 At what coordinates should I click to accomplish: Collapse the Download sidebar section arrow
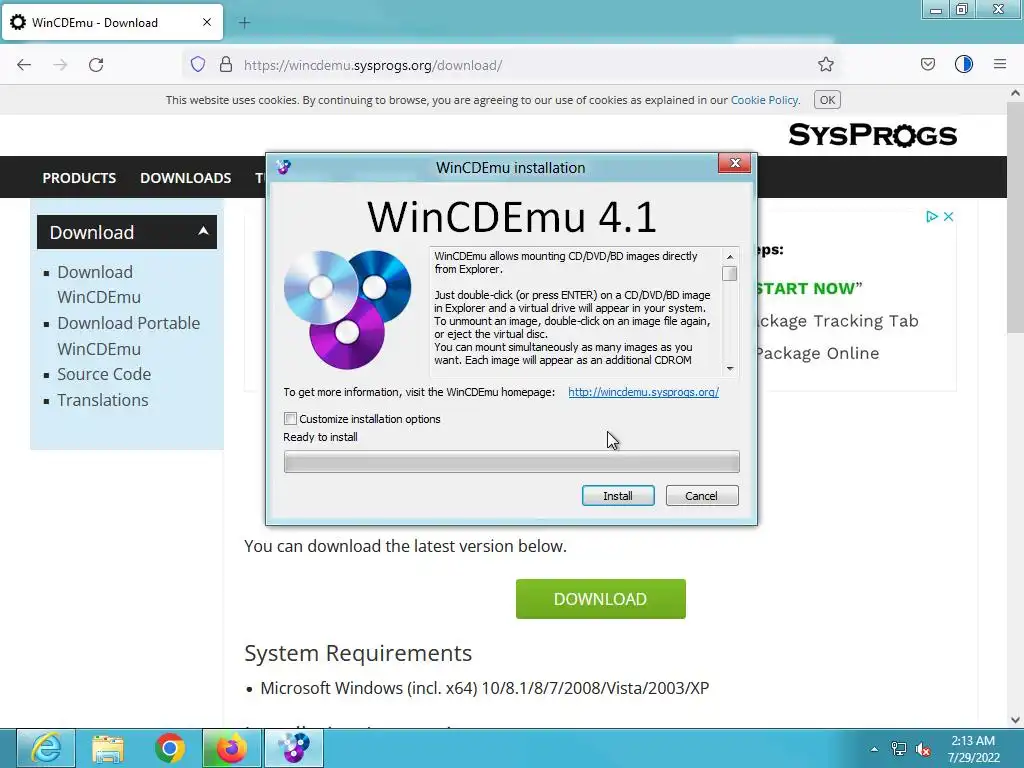click(x=204, y=231)
